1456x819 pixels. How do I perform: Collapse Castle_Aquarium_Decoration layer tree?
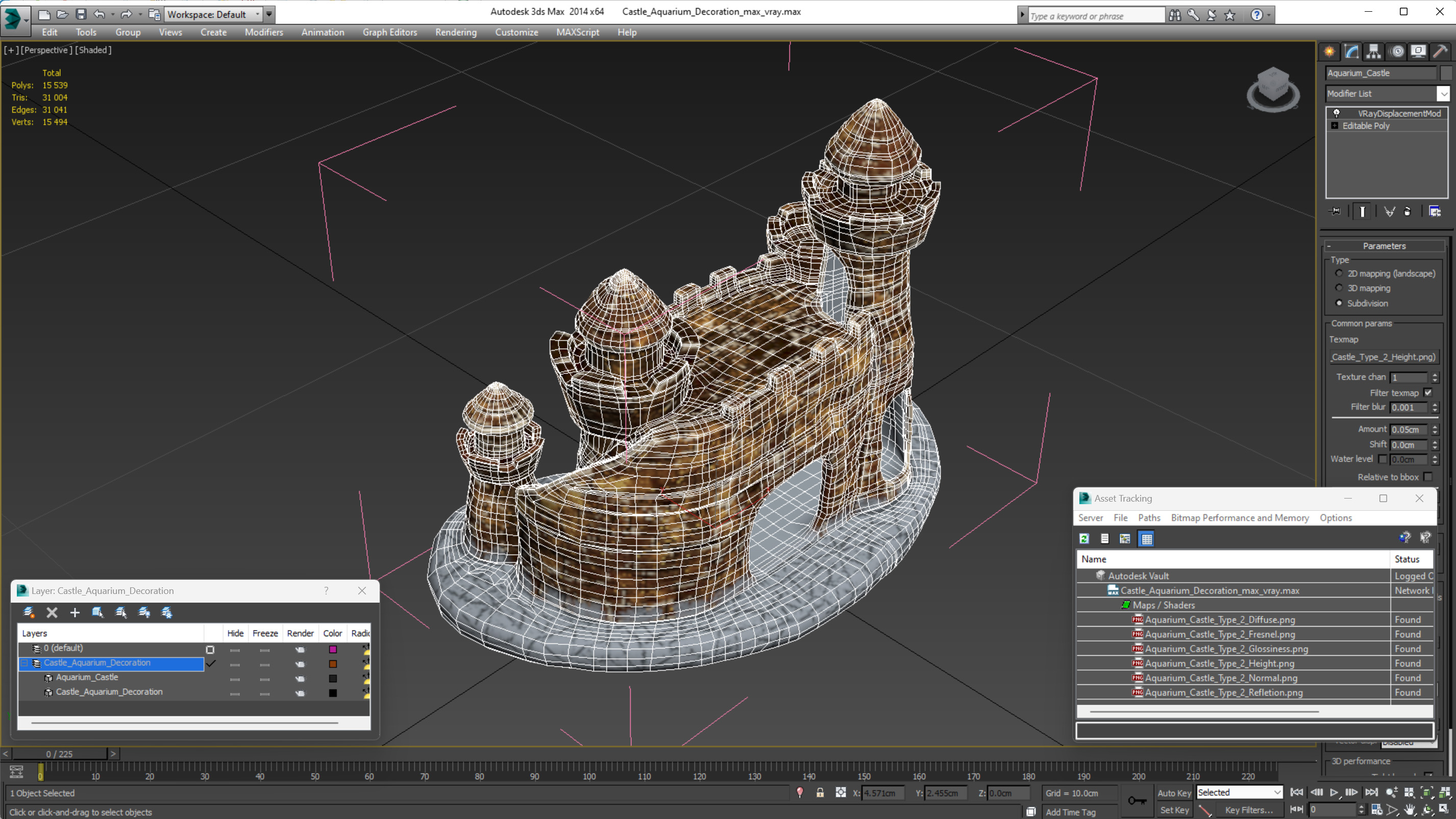click(25, 663)
